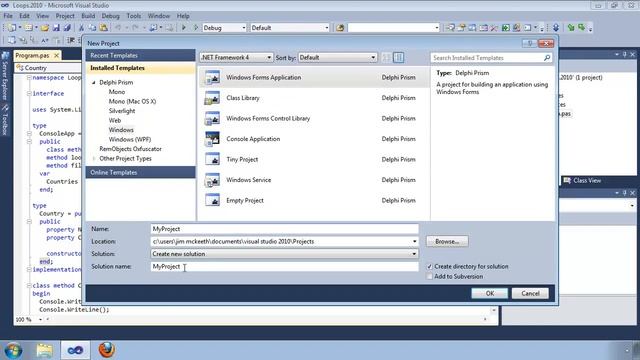
Task: Click the project Name text field
Action: pos(284,229)
